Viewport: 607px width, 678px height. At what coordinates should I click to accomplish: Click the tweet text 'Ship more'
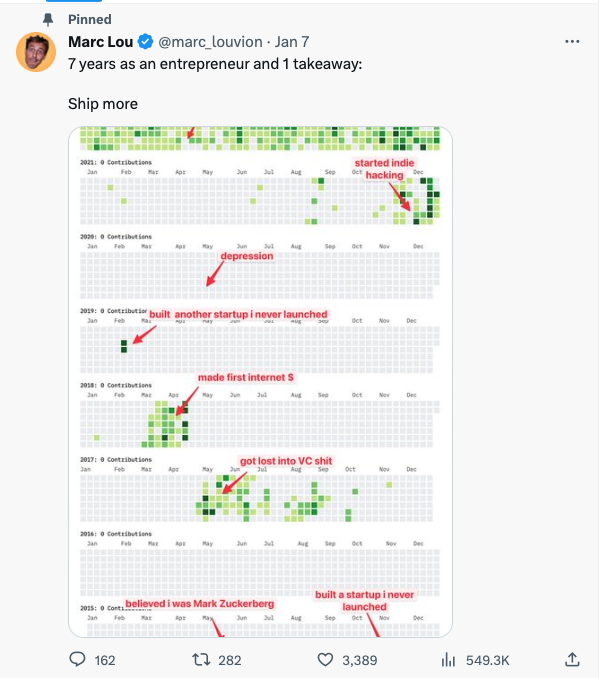tap(103, 104)
